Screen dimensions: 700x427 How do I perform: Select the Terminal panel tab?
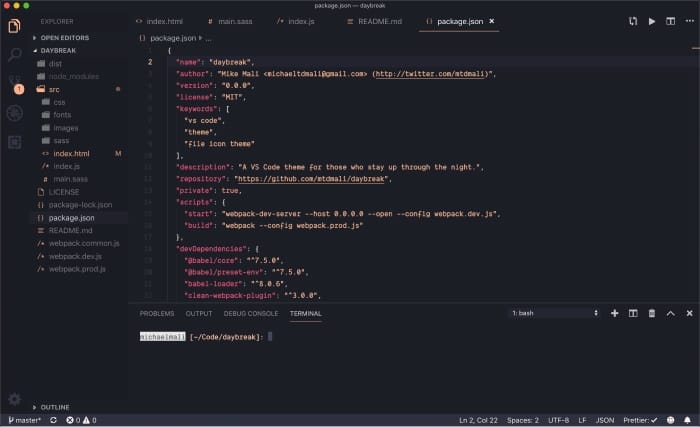pyautogui.click(x=305, y=314)
